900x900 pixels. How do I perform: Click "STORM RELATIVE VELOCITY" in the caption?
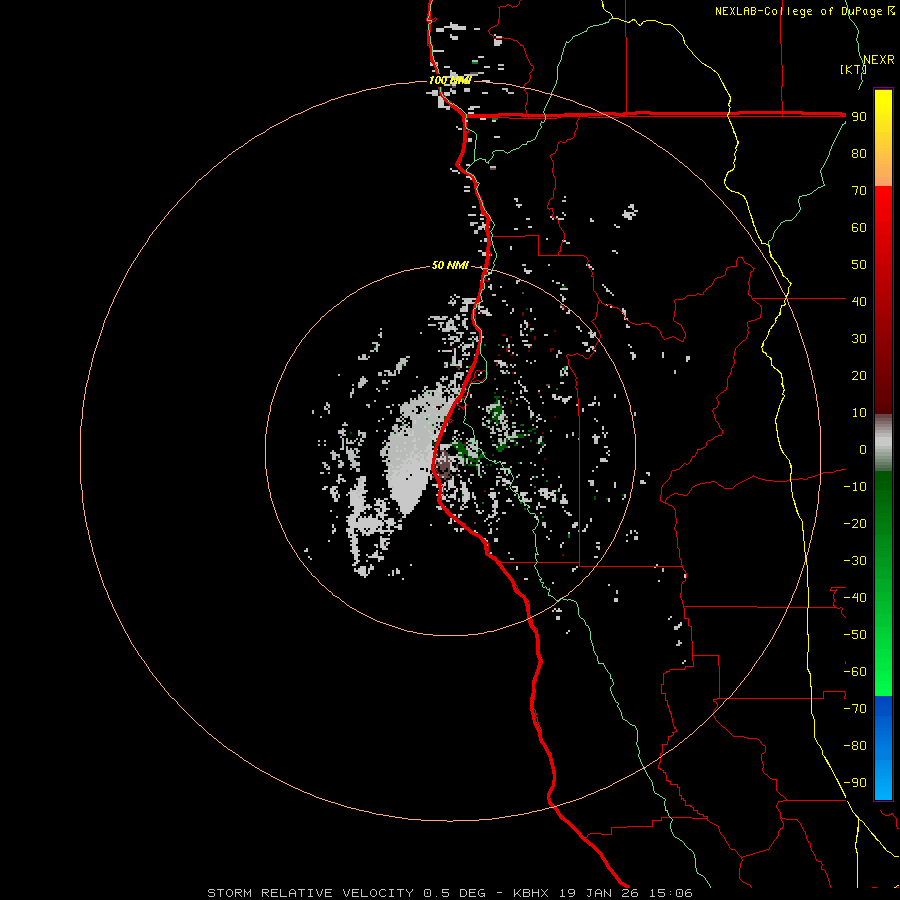coord(310,893)
